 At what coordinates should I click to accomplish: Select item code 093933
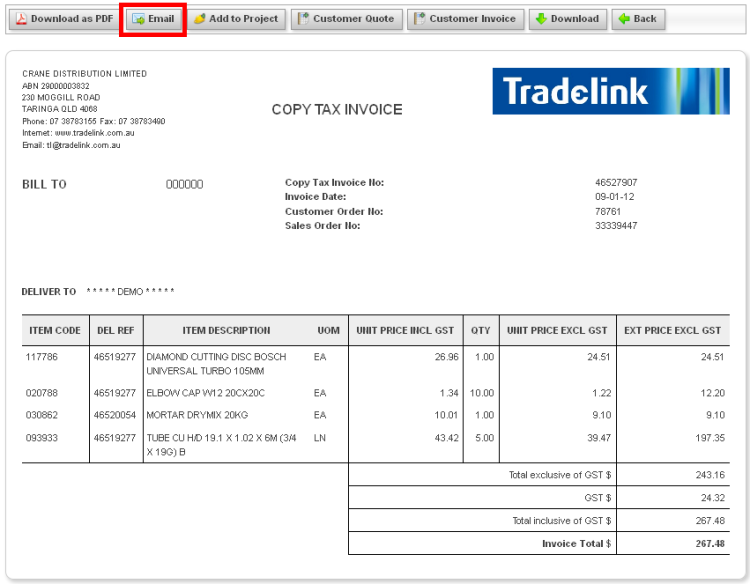[42, 438]
